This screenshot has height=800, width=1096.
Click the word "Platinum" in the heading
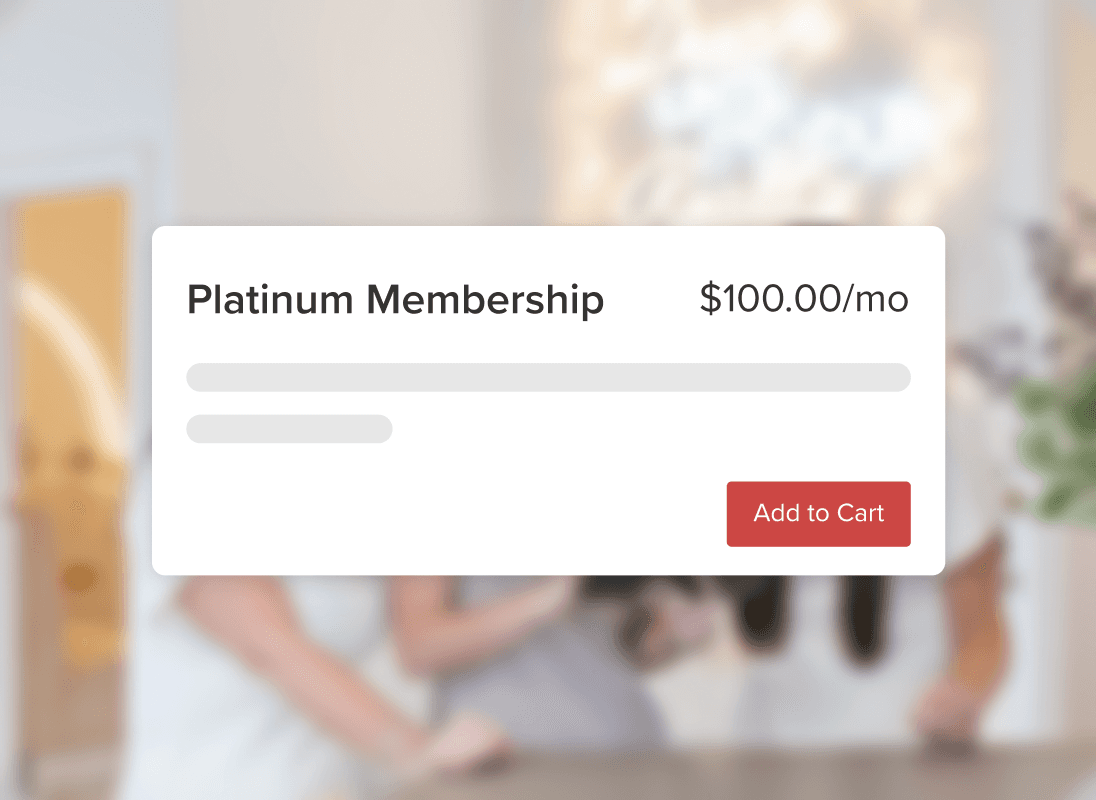(x=269, y=300)
